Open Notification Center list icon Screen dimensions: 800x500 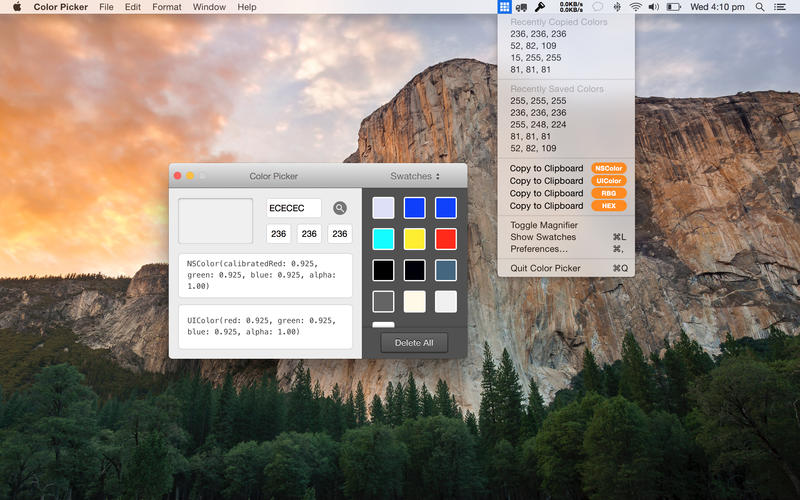click(x=781, y=7)
